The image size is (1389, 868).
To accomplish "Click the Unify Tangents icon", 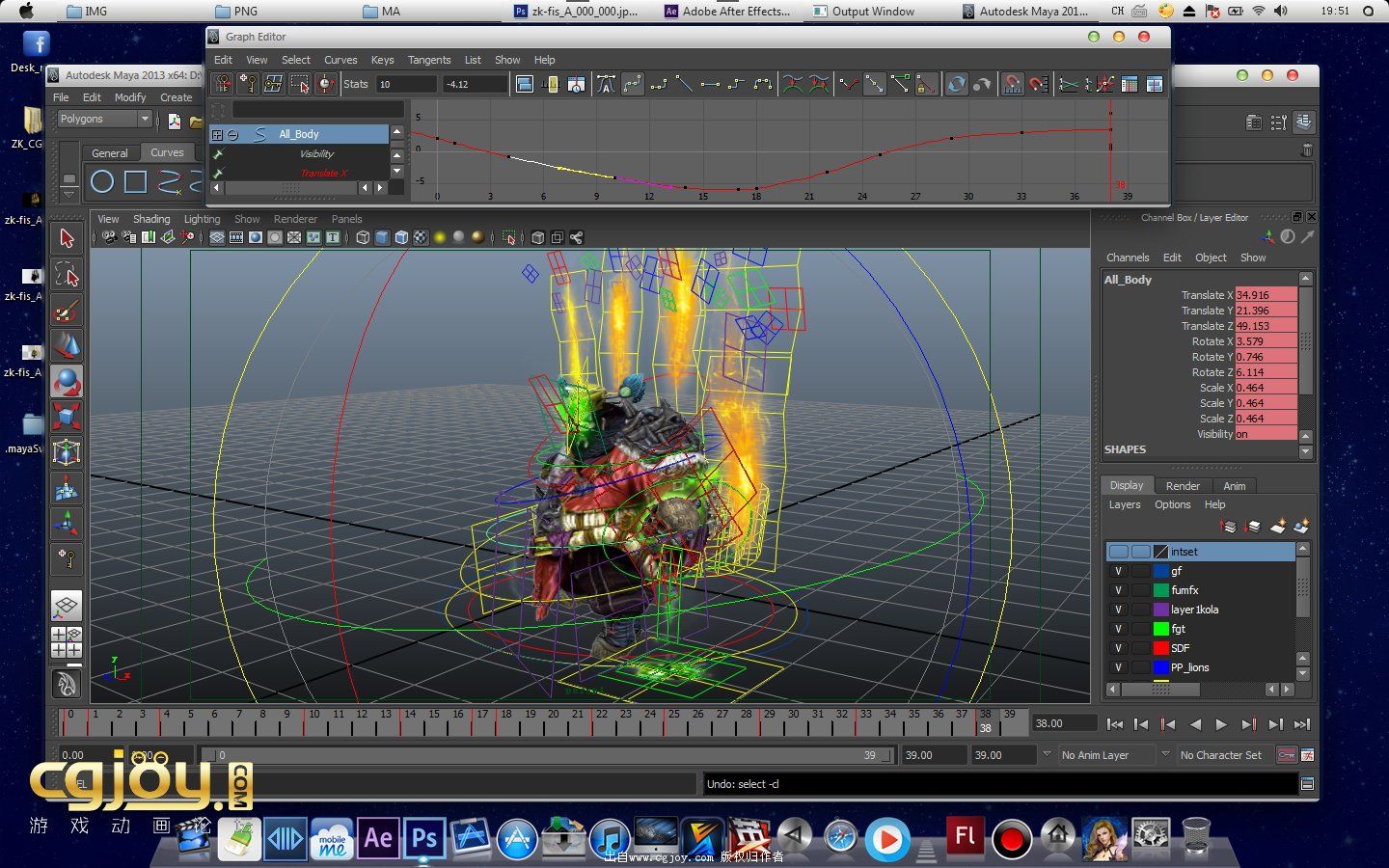I will (875, 84).
